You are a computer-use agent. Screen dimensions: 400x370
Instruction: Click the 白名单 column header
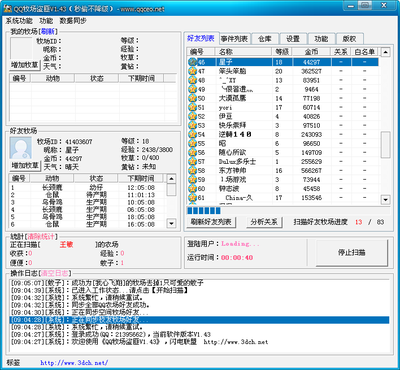pyautogui.click(x=365, y=52)
